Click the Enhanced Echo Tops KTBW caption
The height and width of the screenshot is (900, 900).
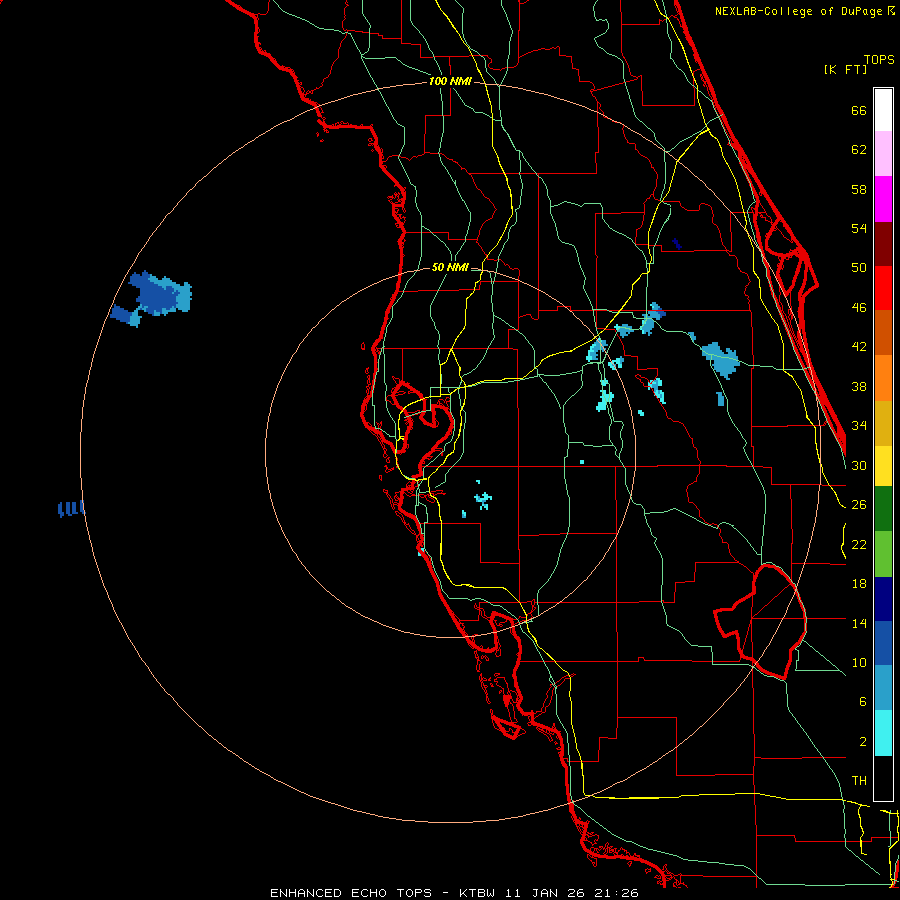(454, 893)
